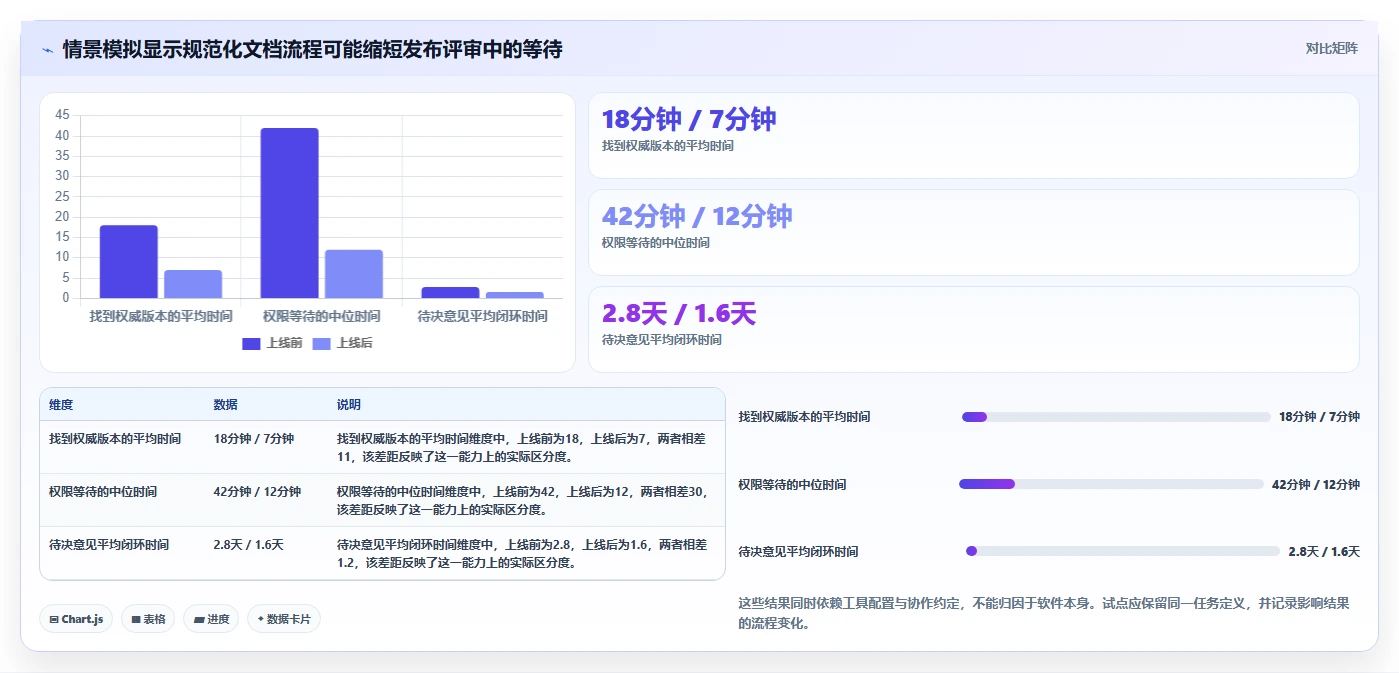The width and height of the screenshot is (1399, 673).
Task: Click x-axis label 待决意见平均闭环时间 in chart
Action: click(482, 316)
